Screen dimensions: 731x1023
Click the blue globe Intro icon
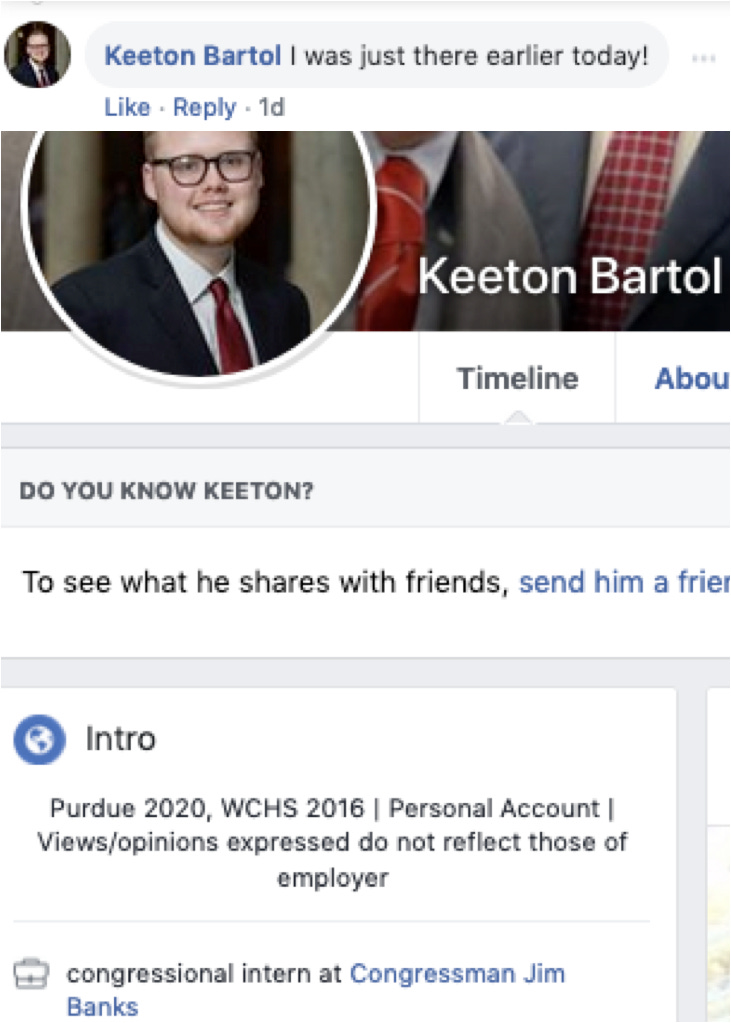click(40, 739)
